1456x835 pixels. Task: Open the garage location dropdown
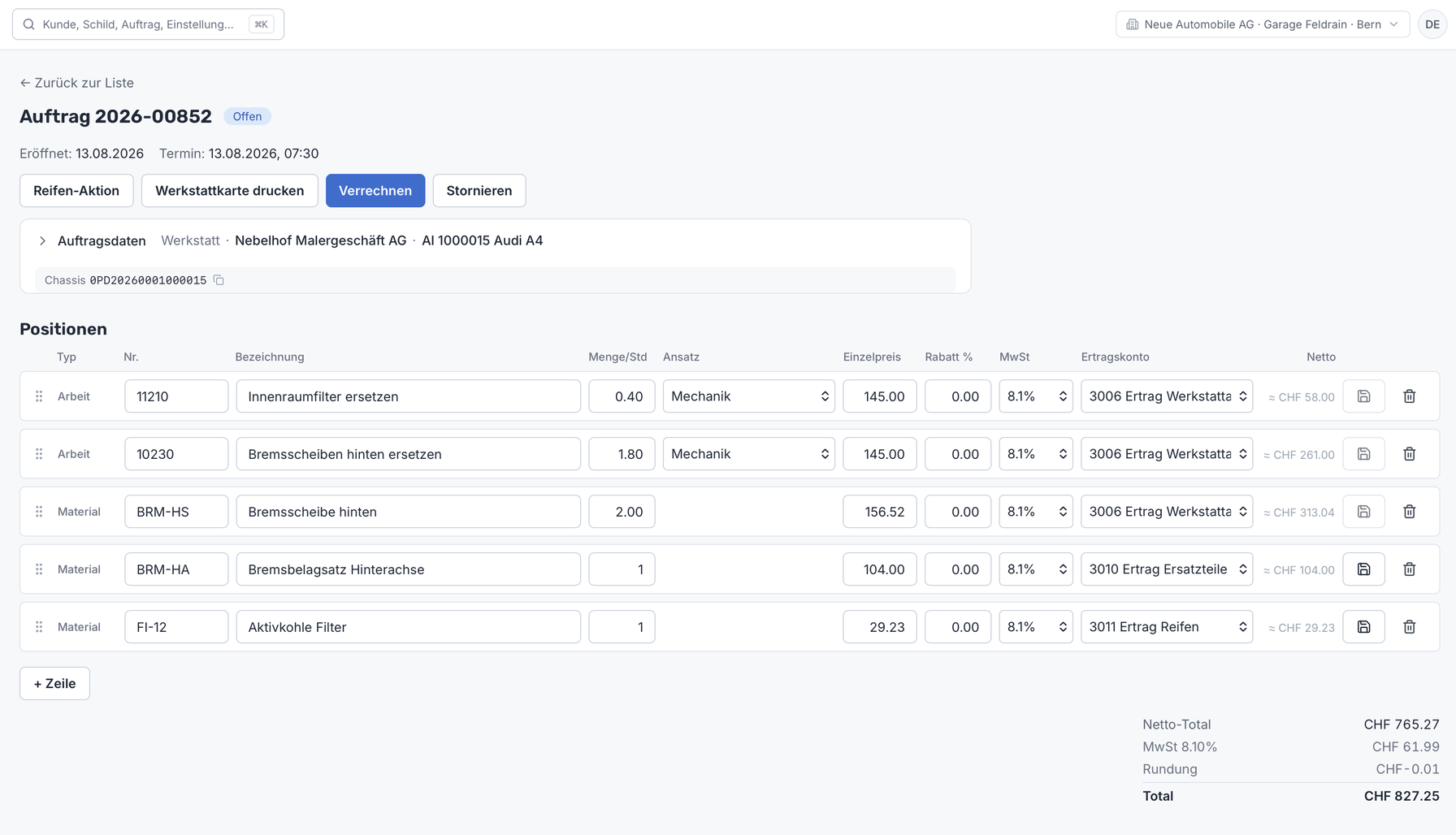1263,24
